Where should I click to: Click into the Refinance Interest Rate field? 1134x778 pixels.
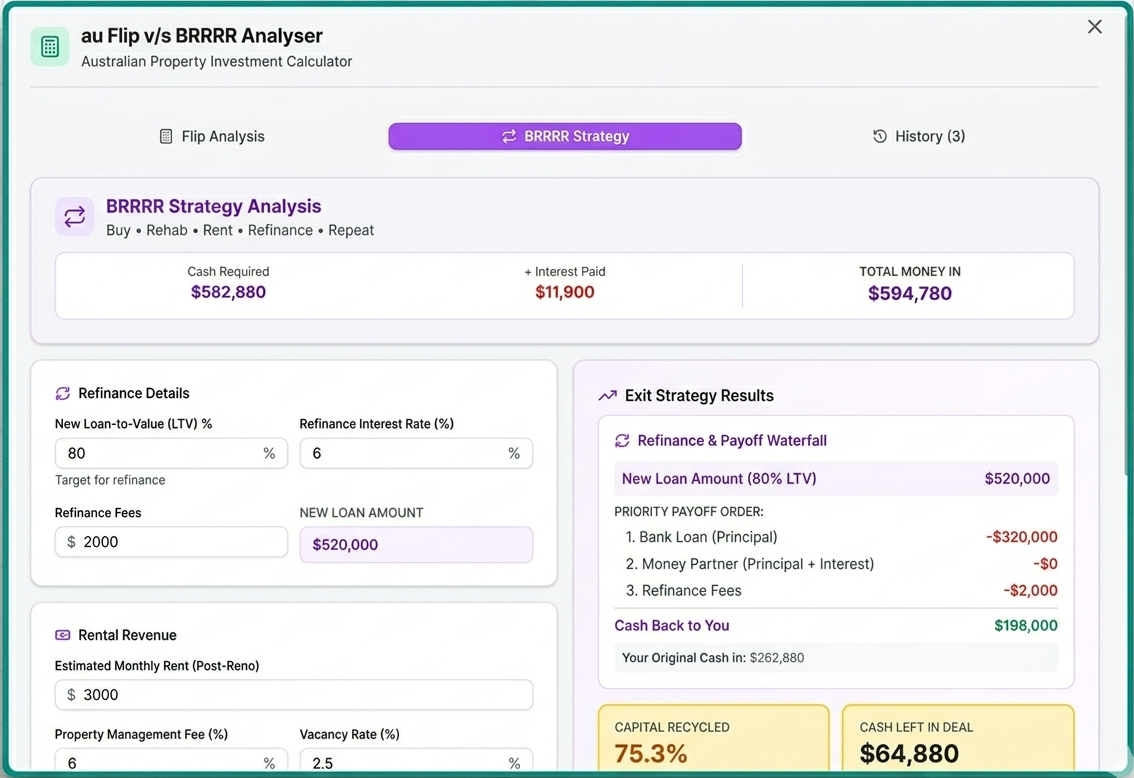[x=403, y=453]
